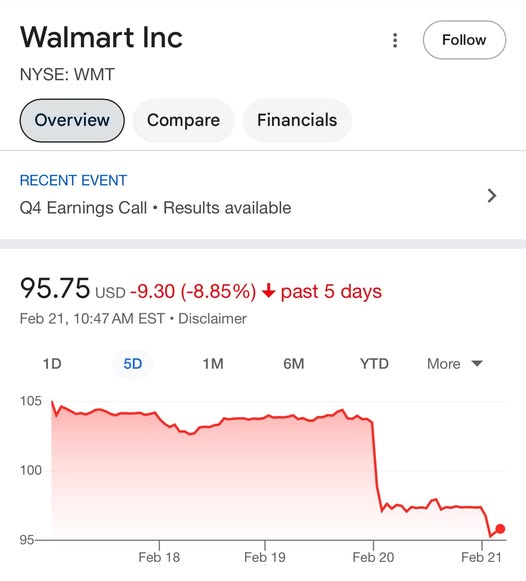Screen dimensions: 526x581
Task: Click the RECENT EVENT heading
Action: 73,180
